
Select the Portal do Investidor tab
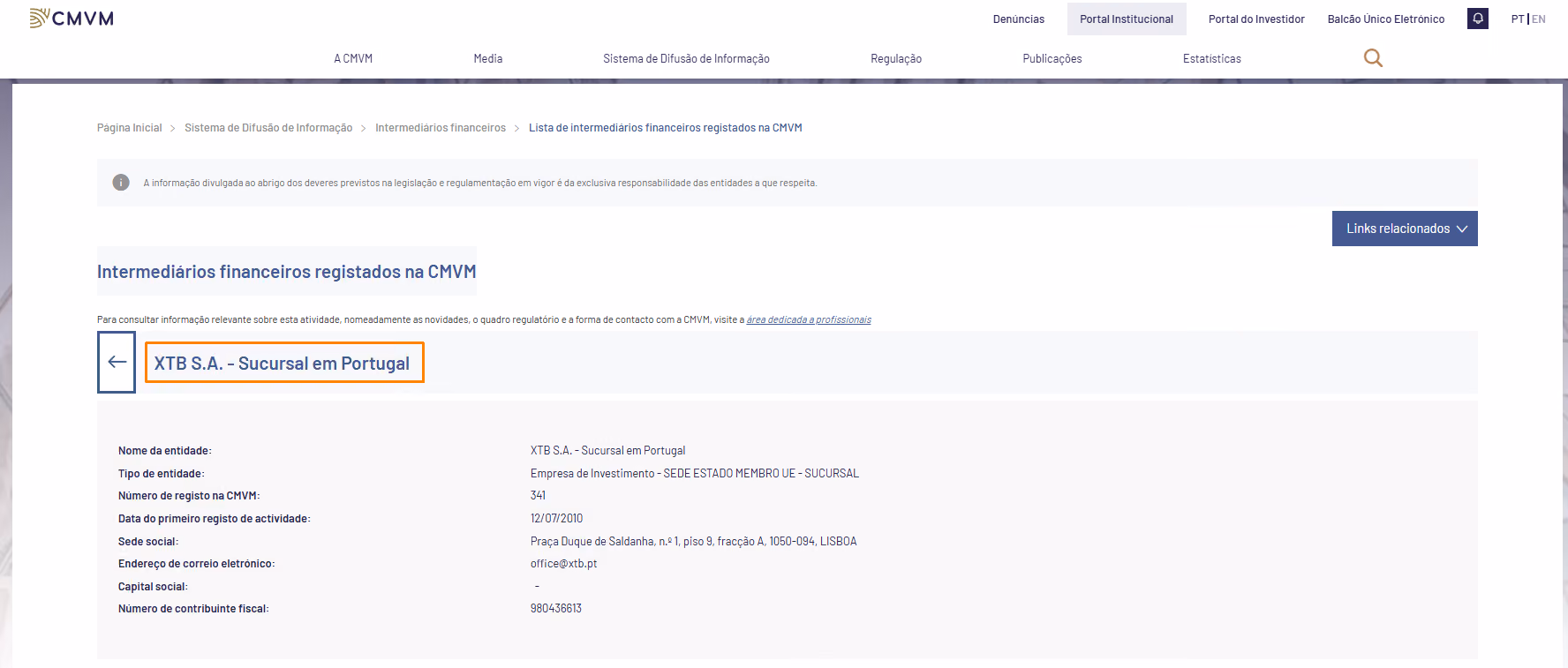coord(1256,19)
